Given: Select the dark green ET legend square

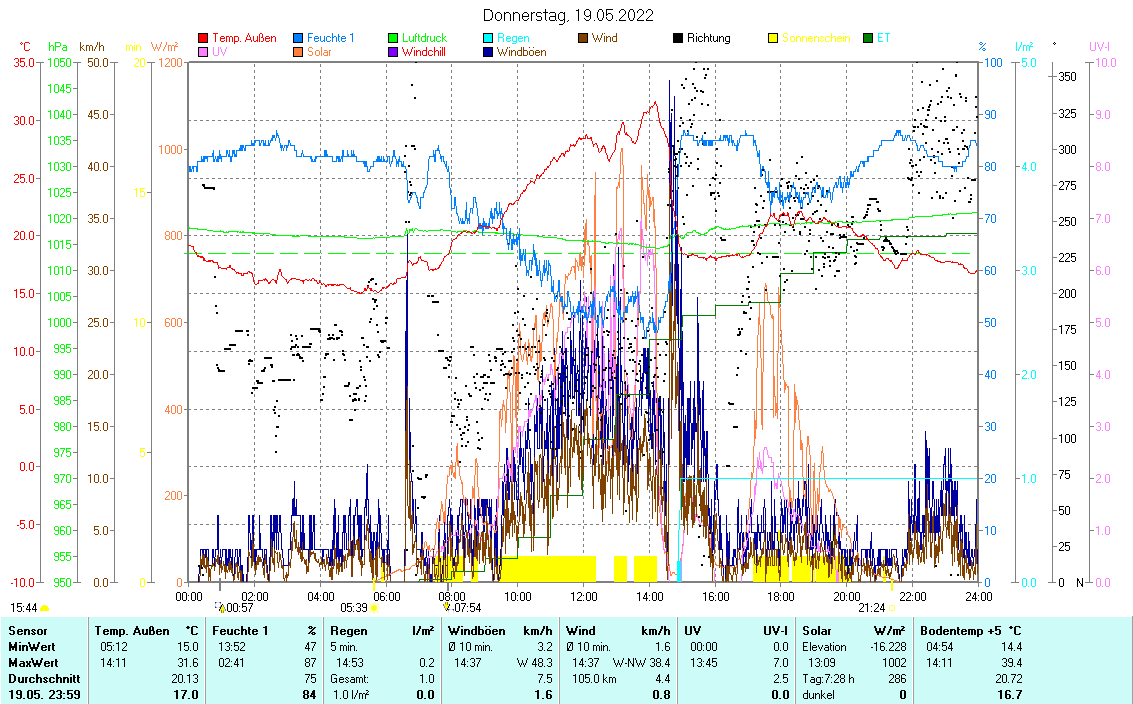Looking at the screenshot, I should 866,39.
